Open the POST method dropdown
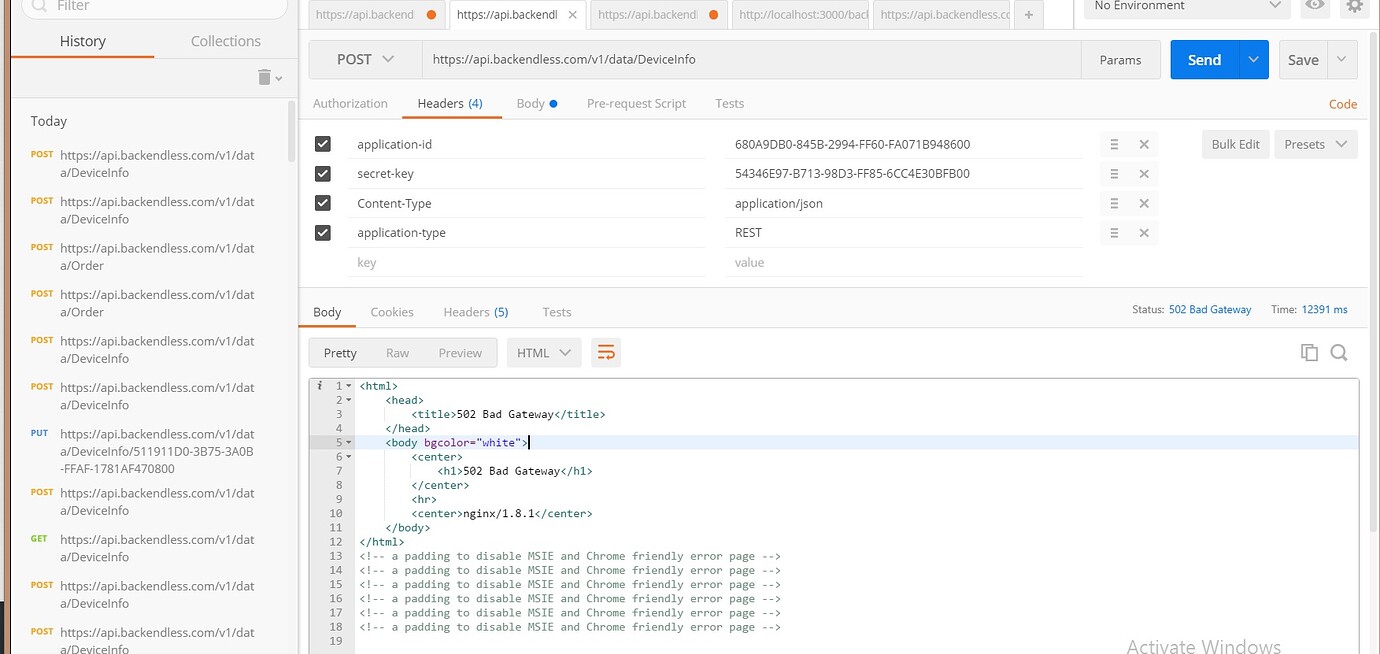The height and width of the screenshot is (654, 1380). pos(363,59)
